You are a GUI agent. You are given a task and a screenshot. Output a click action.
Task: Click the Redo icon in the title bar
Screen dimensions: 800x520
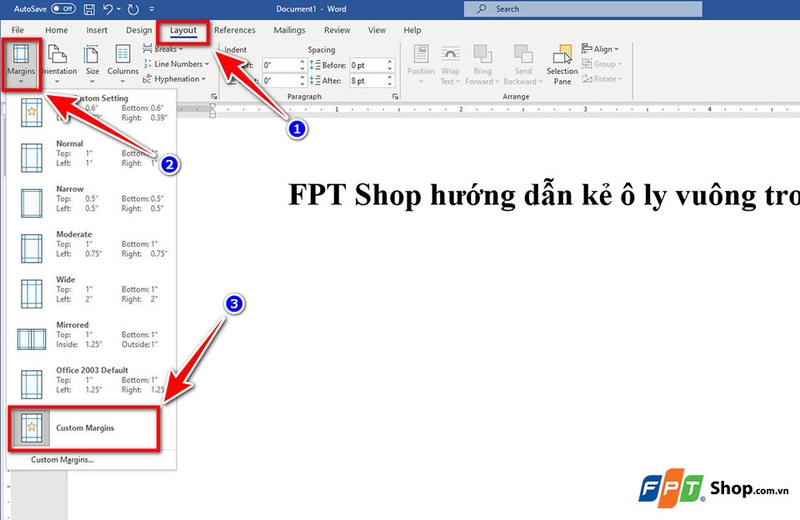[x=133, y=9]
